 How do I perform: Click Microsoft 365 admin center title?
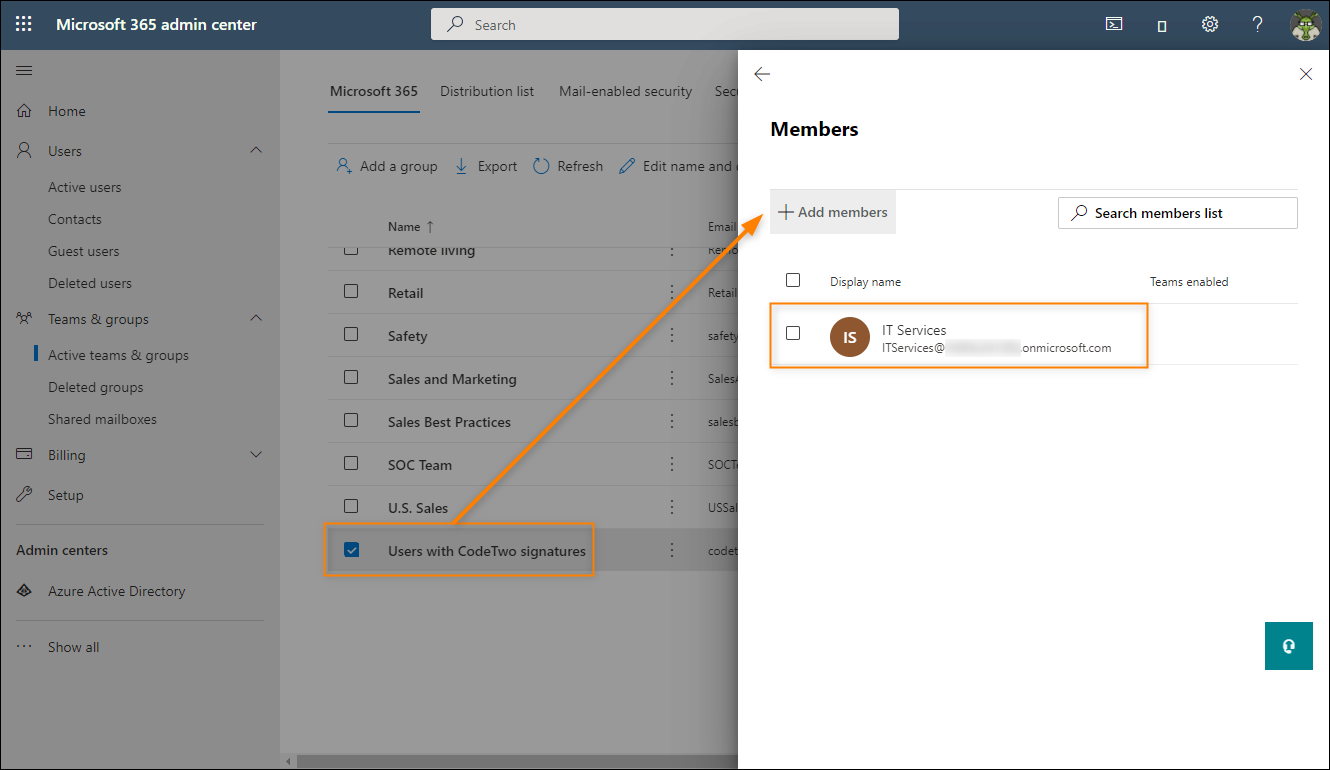pyautogui.click(x=156, y=24)
